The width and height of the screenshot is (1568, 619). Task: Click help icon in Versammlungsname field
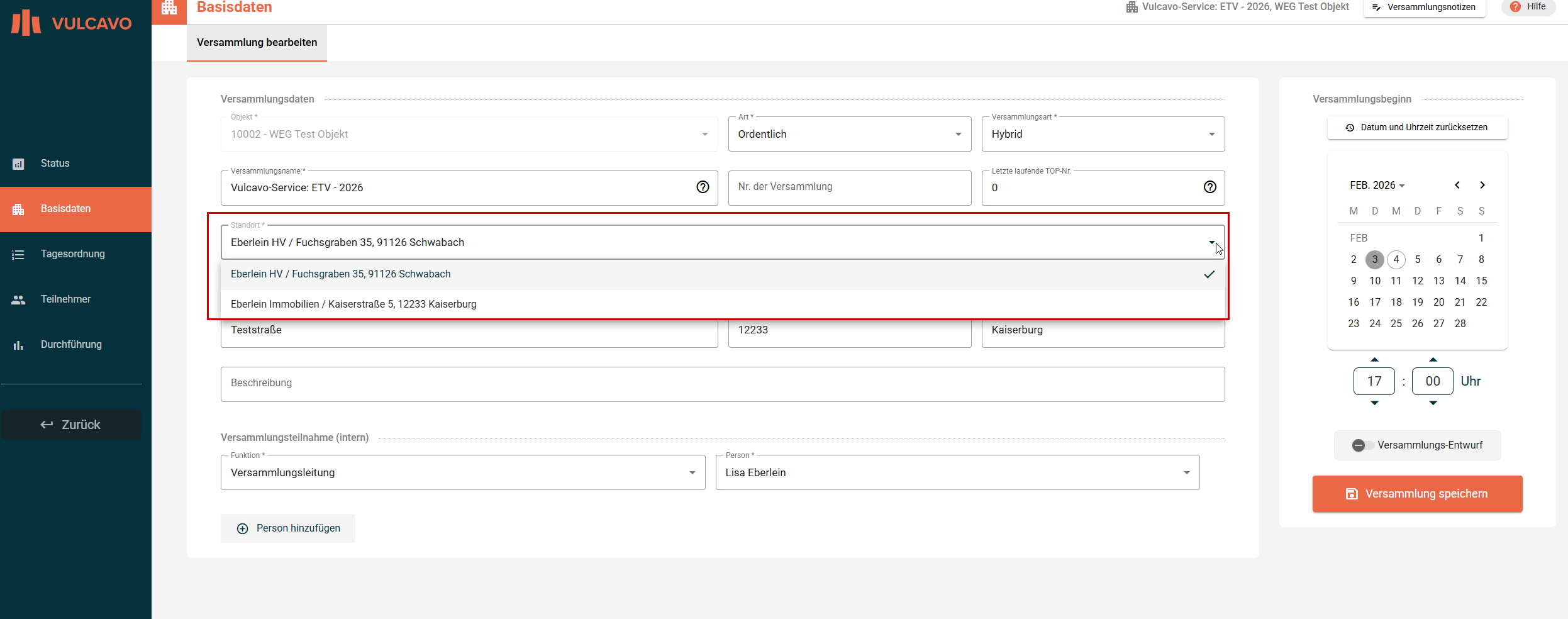click(703, 187)
